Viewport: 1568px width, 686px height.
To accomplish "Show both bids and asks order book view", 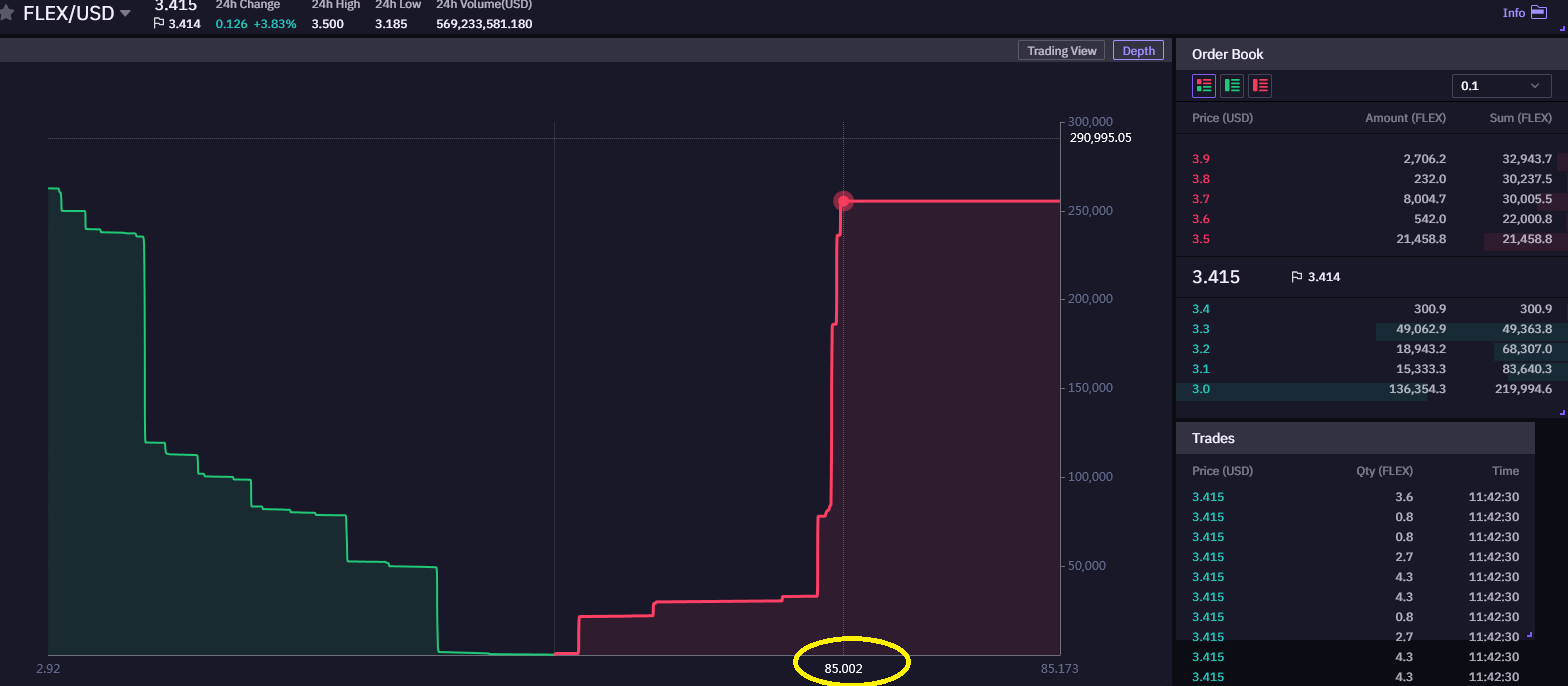I will (x=1204, y=86).
